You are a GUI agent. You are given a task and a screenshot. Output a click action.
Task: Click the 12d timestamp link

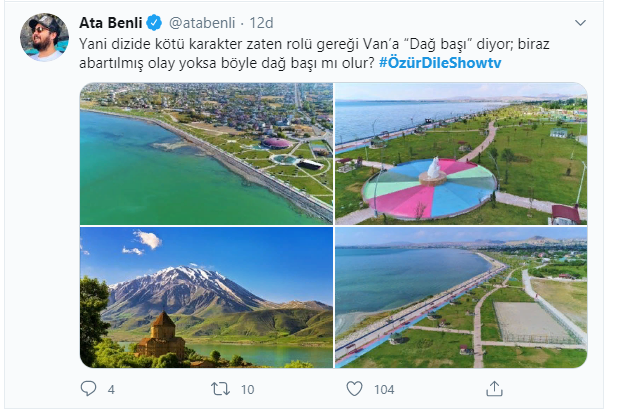(261, 23)
